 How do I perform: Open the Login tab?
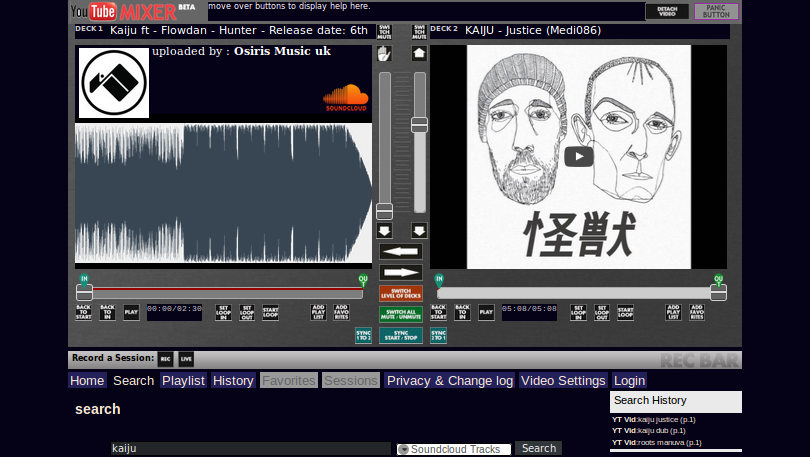point(629,381)
